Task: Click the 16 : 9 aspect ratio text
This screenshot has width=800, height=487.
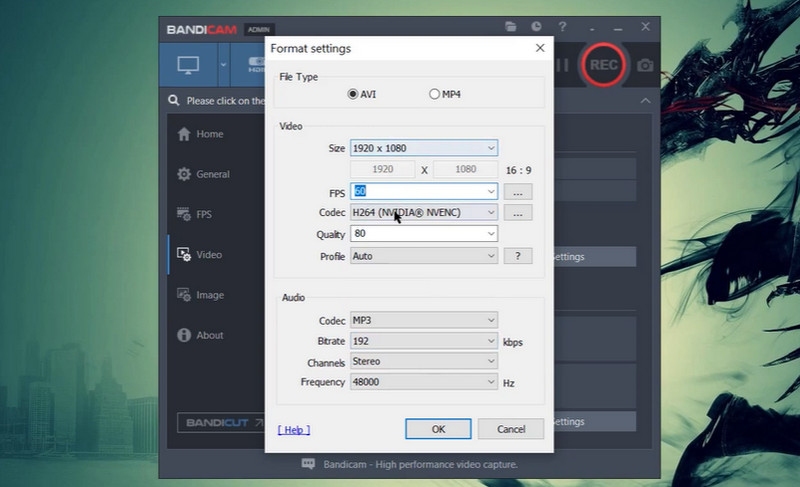Action: [x=518, y=170]
